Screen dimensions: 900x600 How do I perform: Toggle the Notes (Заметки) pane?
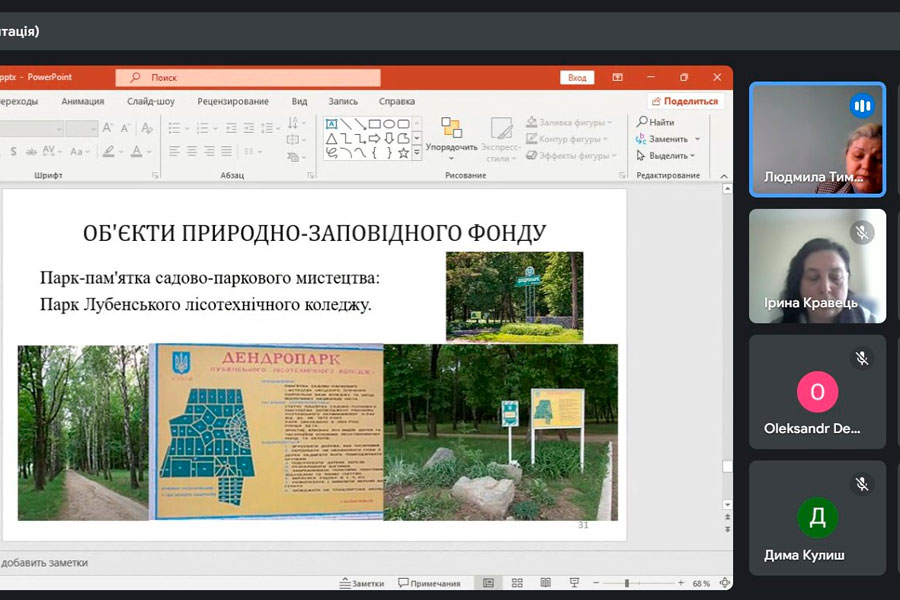[362, 583]
